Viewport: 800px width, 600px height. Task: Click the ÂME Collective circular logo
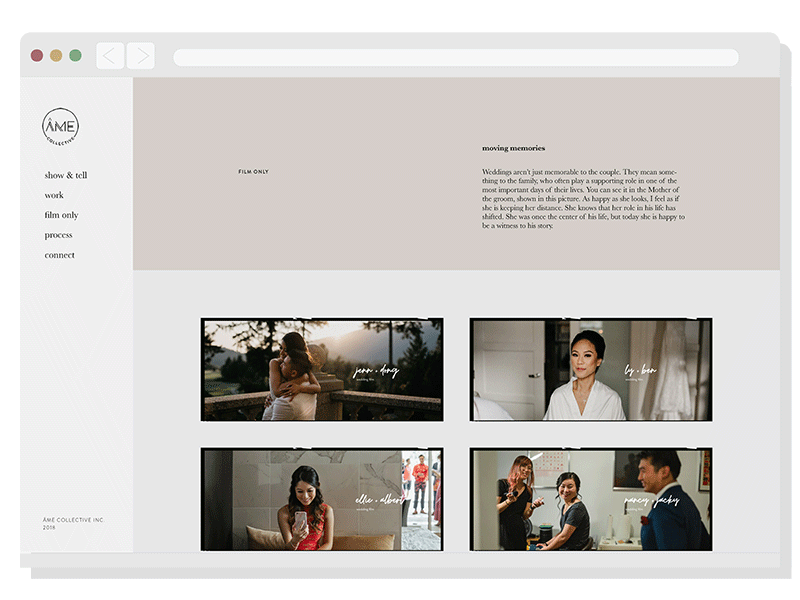(x=60, y=127)
